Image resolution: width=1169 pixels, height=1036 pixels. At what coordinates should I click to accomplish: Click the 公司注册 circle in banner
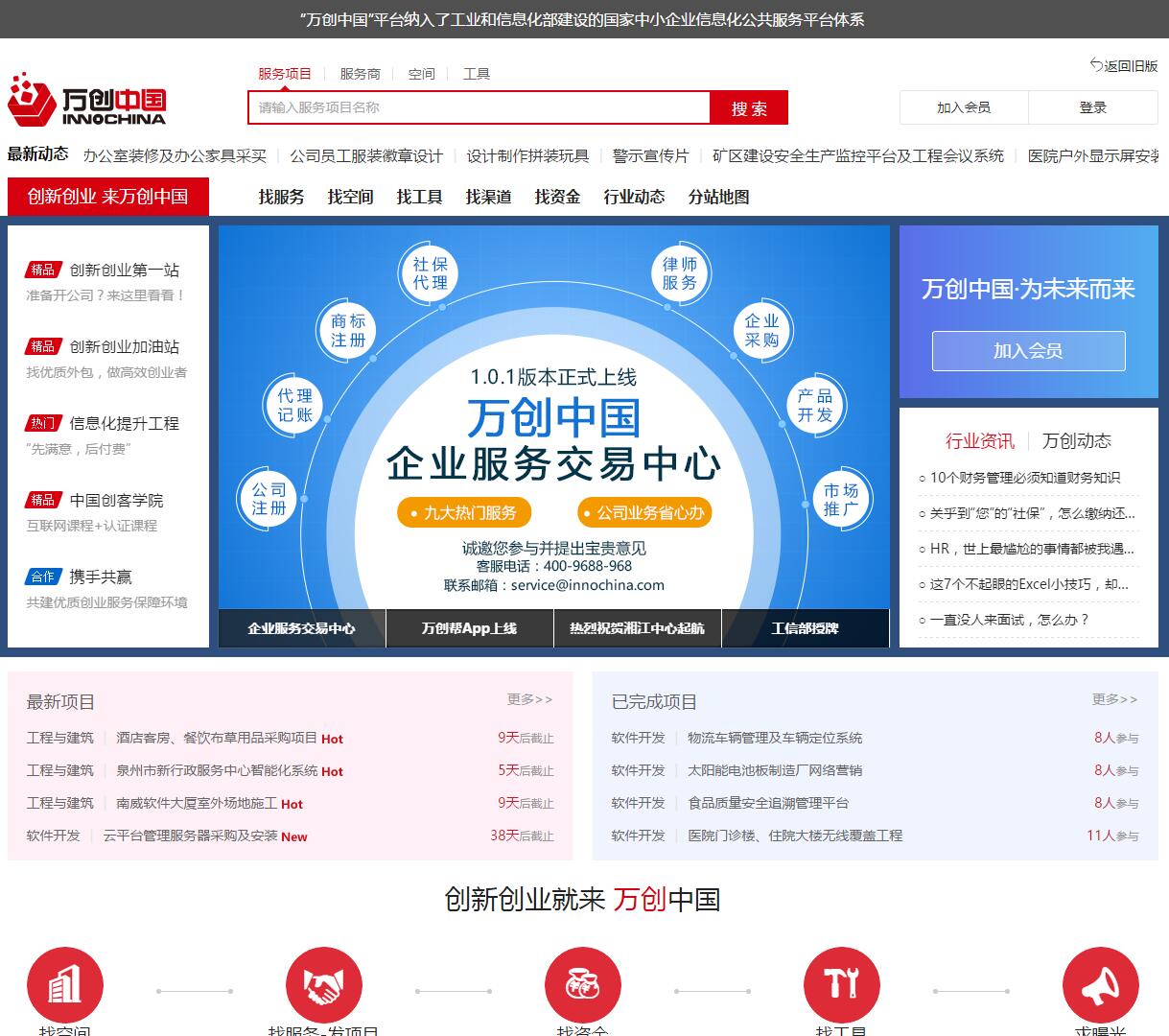point(269,499)
